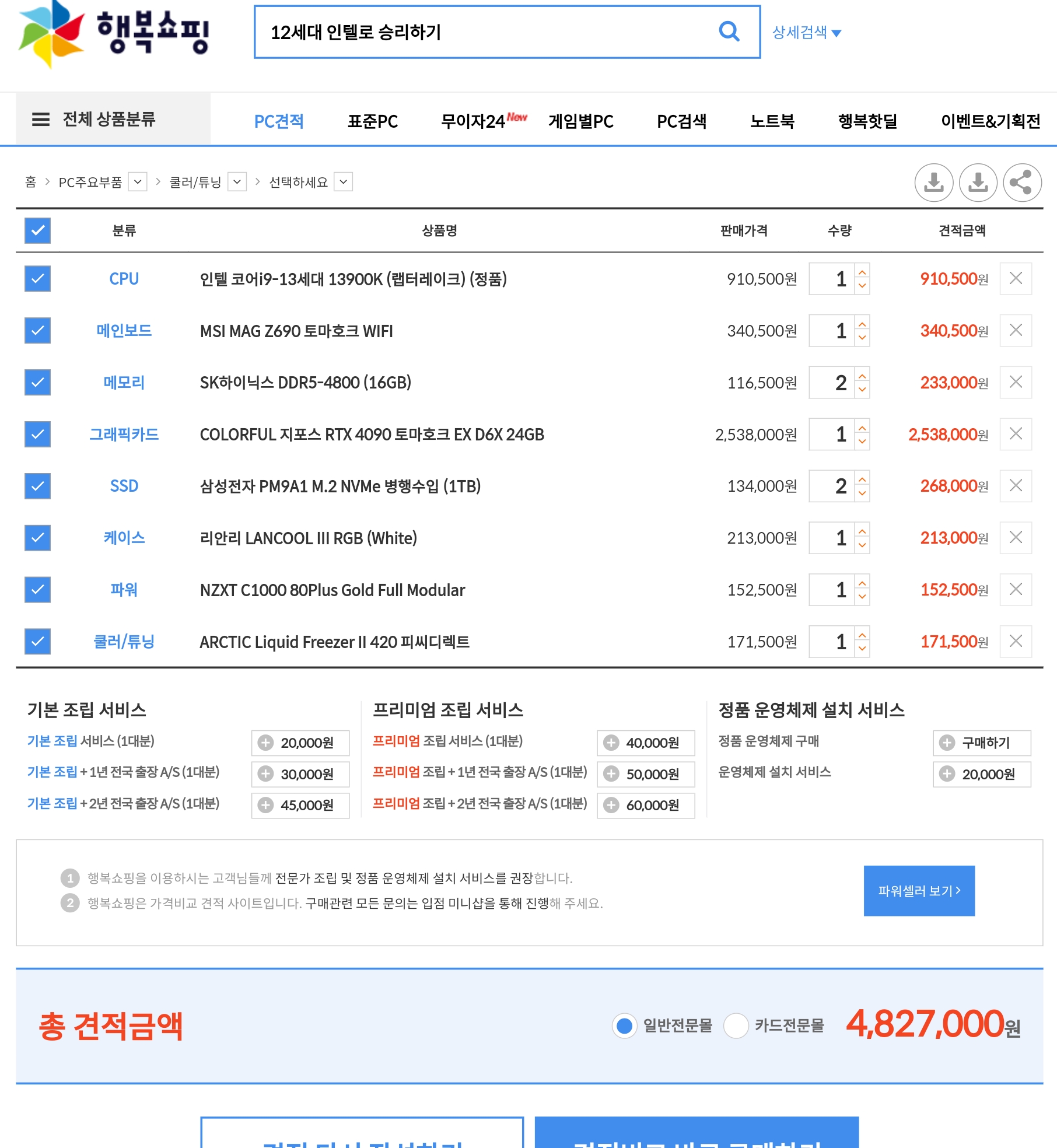Select the 카드전문몰 radio button
The height and width of the screenshot is (1148, 1057).
pos(736,1025)
